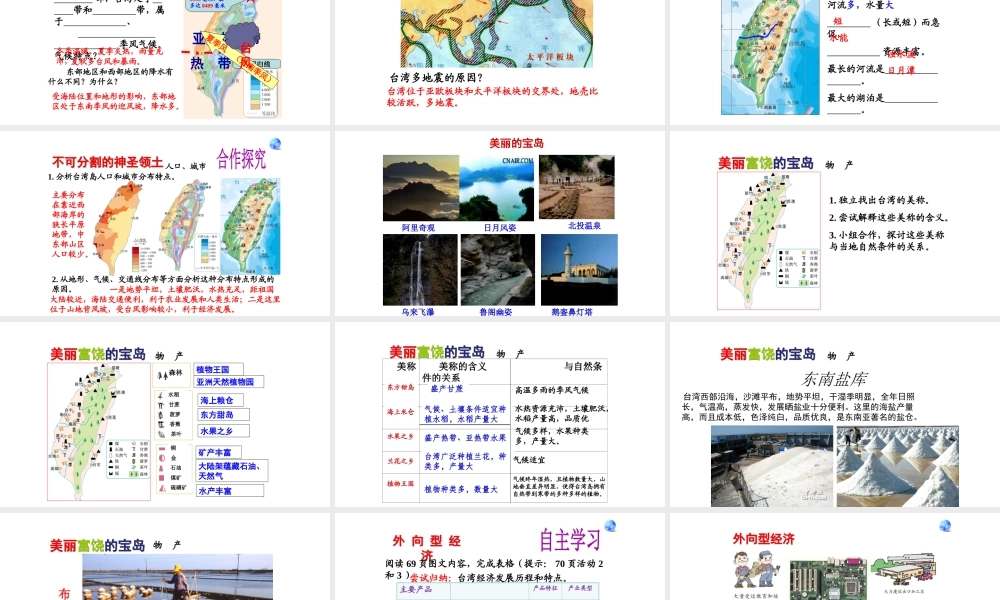1000x600 pixels.
Task: Select the 北投温泉 hot spring photo
Action: coord(577,187)
